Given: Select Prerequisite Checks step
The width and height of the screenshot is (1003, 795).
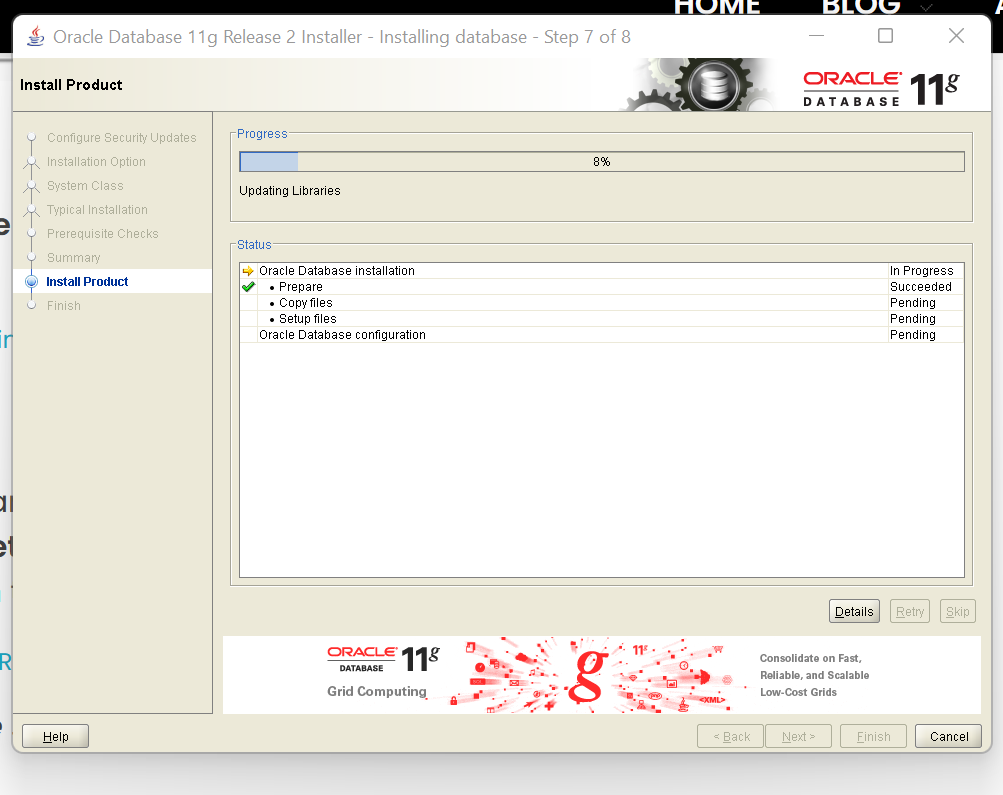Looking at the screenshot, I should coord(102,233).
